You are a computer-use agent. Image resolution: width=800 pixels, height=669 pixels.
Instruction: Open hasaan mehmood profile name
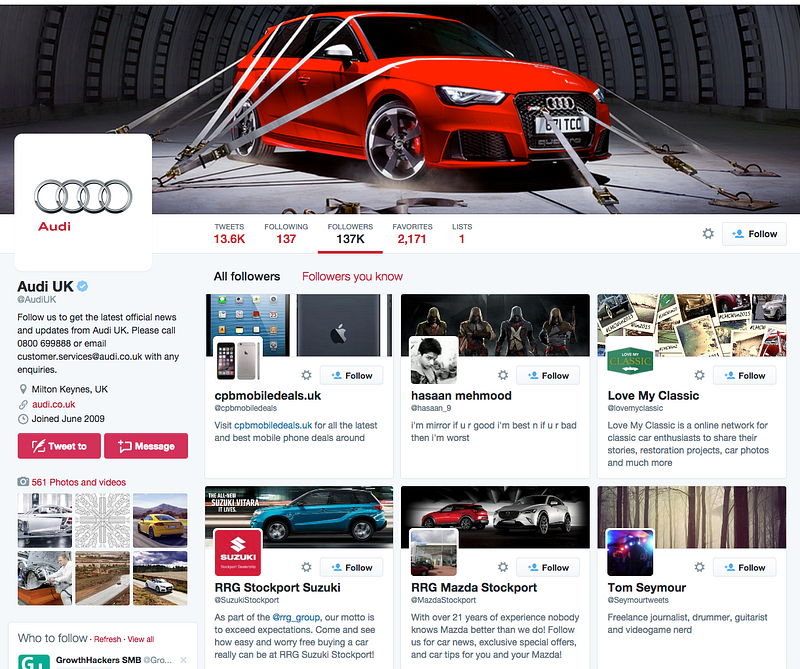(x=461, y=396)
